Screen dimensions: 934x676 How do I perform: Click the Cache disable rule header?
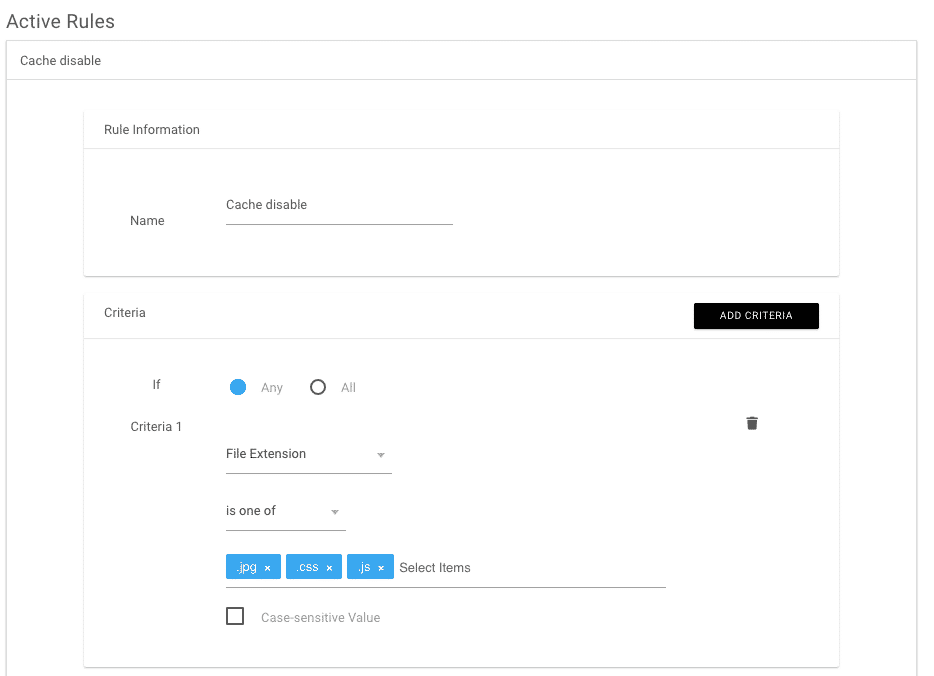click(x=461, y=61)
